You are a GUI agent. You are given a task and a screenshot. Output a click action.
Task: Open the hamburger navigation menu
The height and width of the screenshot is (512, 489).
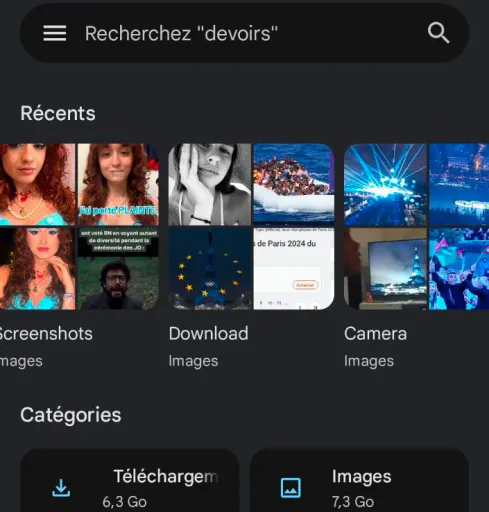pos(55,33)
